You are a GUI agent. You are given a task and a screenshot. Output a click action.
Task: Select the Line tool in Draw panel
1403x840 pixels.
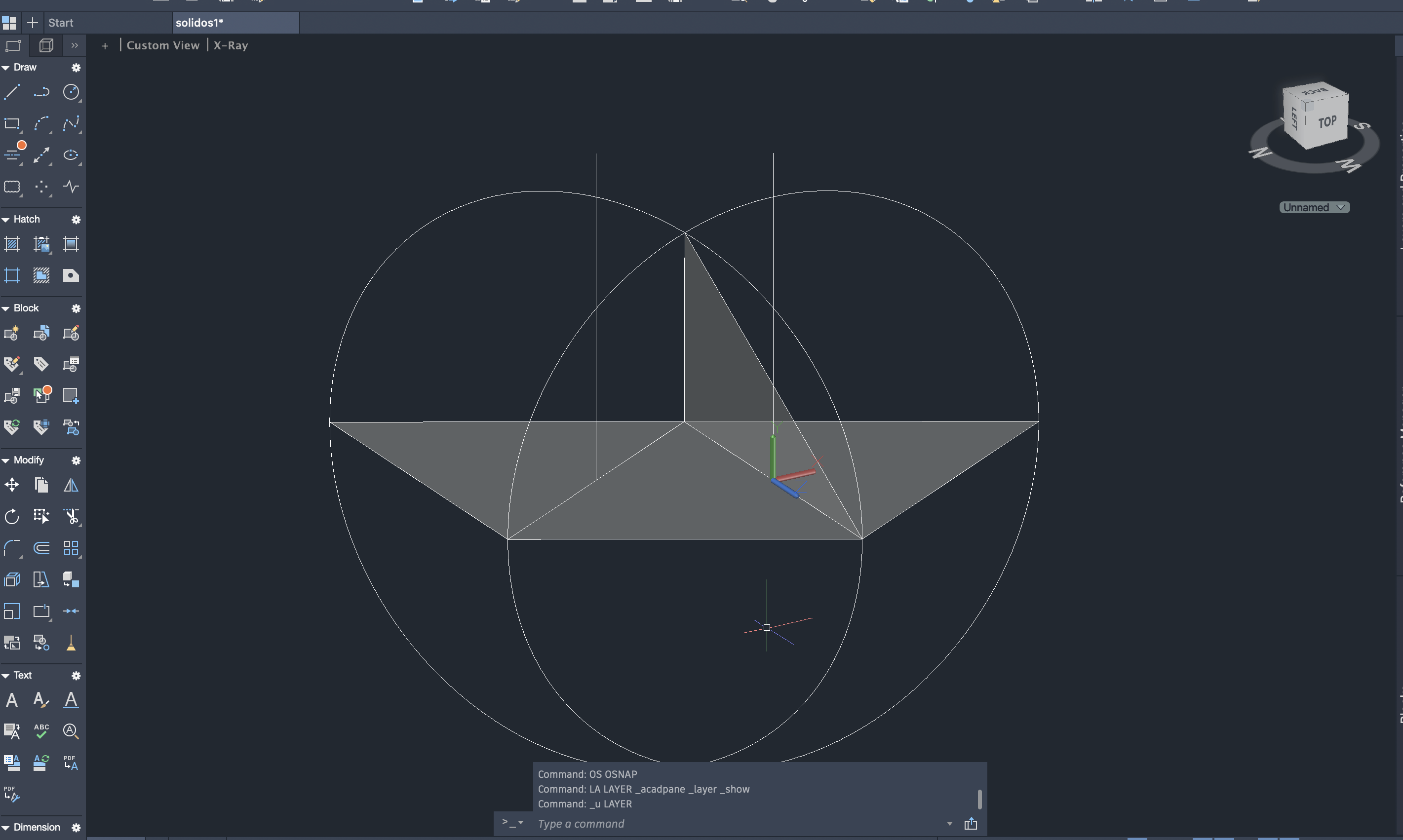click(12, 92)
